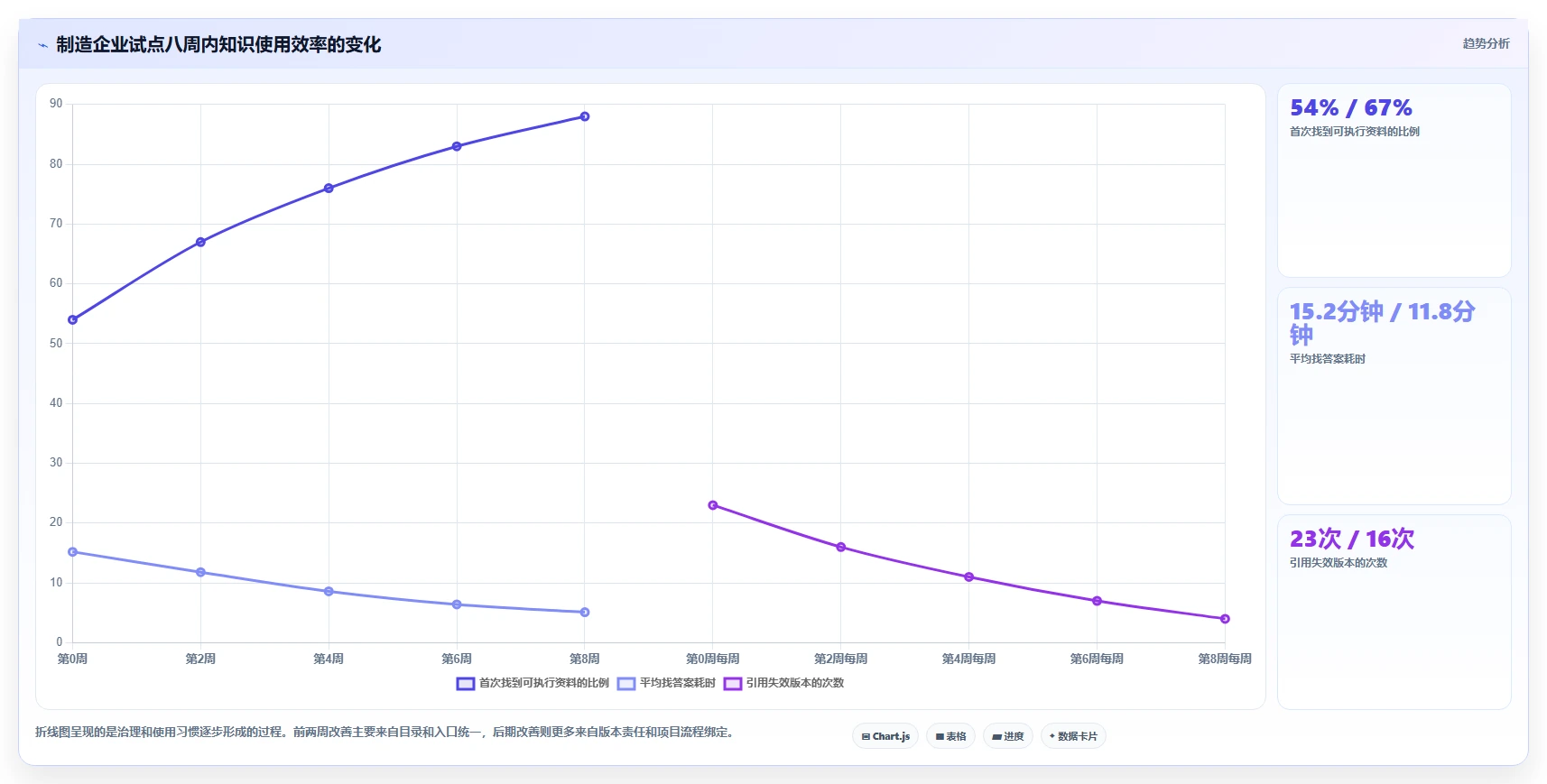Click the x-axis label 第4周每周
Viewport: 1547px width, 784px height.
point(969,659)
